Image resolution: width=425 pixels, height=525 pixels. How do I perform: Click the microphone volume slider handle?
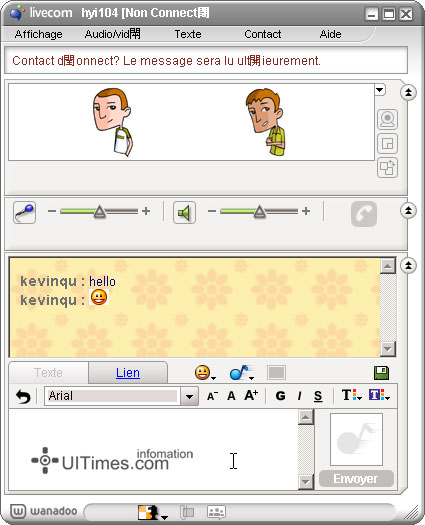point(99,212)
